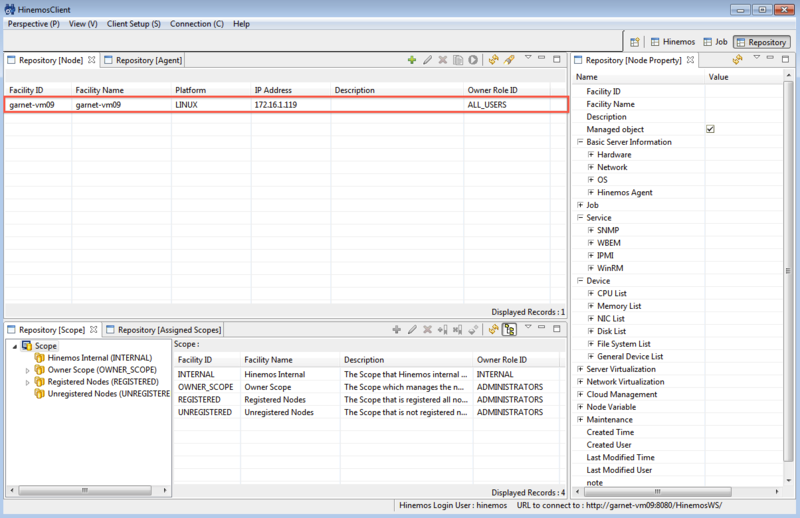Click the pencil Modify icon in Node view
The image size is (800, 518).
(428, 60)
